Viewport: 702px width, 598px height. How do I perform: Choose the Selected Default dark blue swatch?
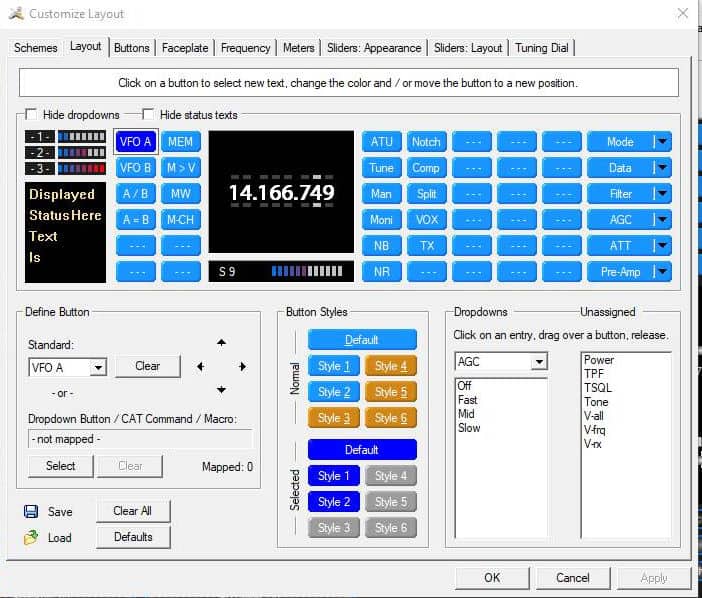(362, 450)
